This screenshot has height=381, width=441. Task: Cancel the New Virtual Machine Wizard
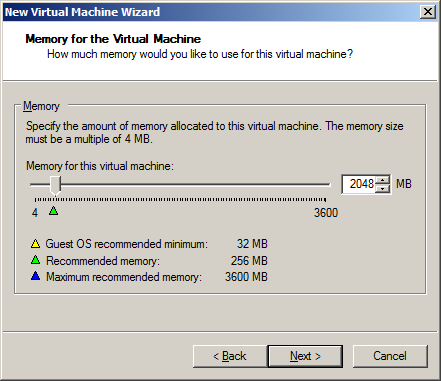click(390, 356)
